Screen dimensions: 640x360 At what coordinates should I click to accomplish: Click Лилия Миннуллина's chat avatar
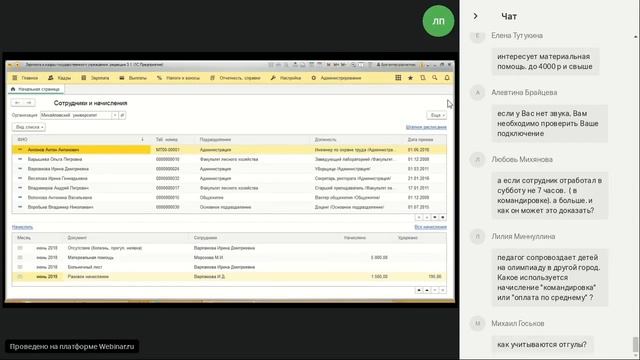pos(478,237)
